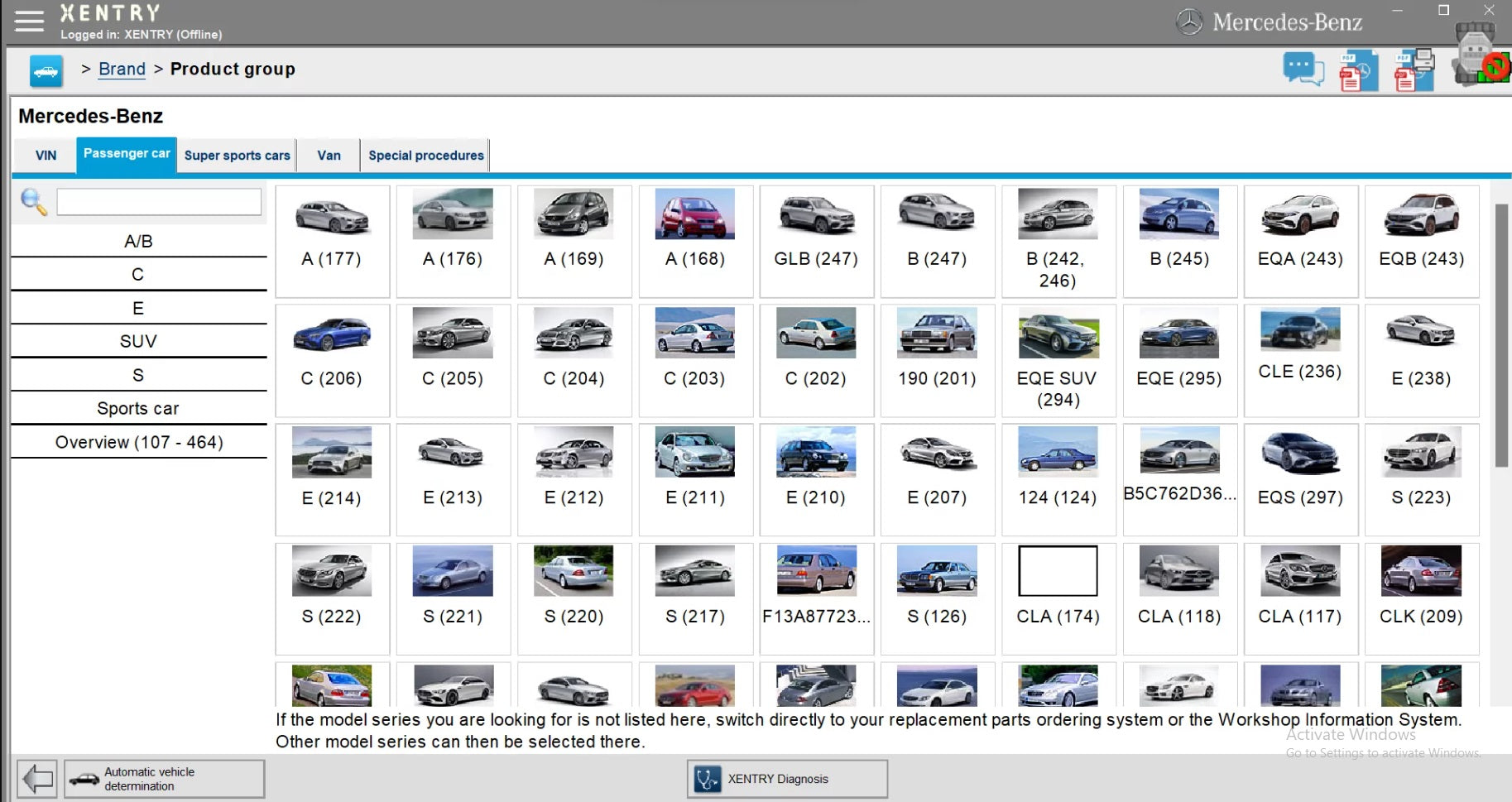Click the PDF document with clock icon

click(x=1358, y=70)
